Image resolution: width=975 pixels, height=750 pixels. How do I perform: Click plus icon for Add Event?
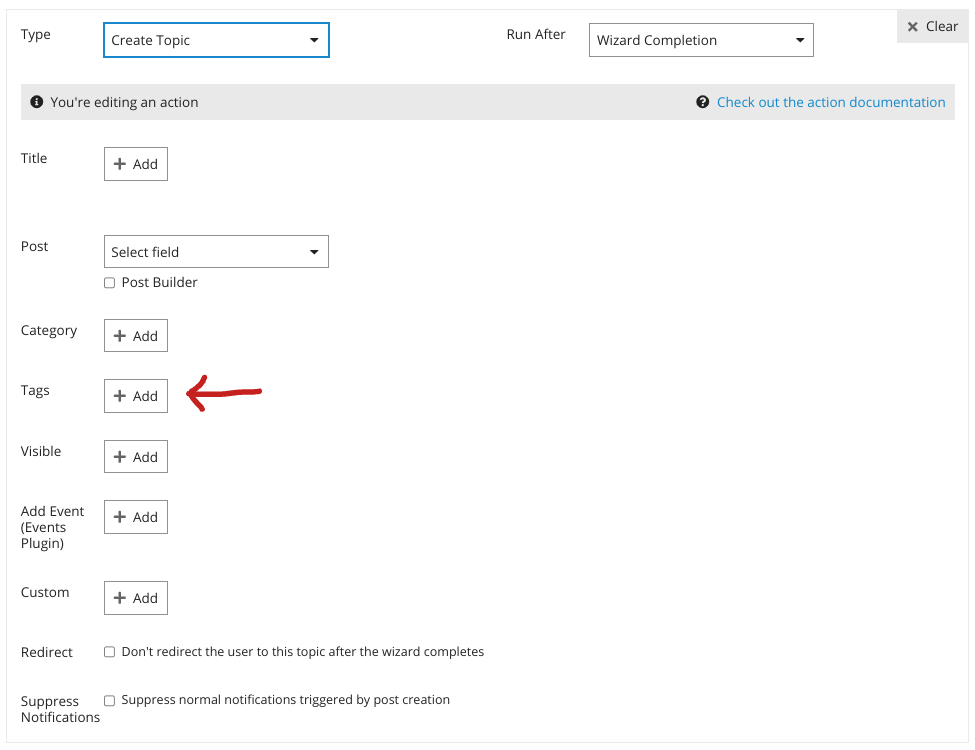[x=120, y=517]
